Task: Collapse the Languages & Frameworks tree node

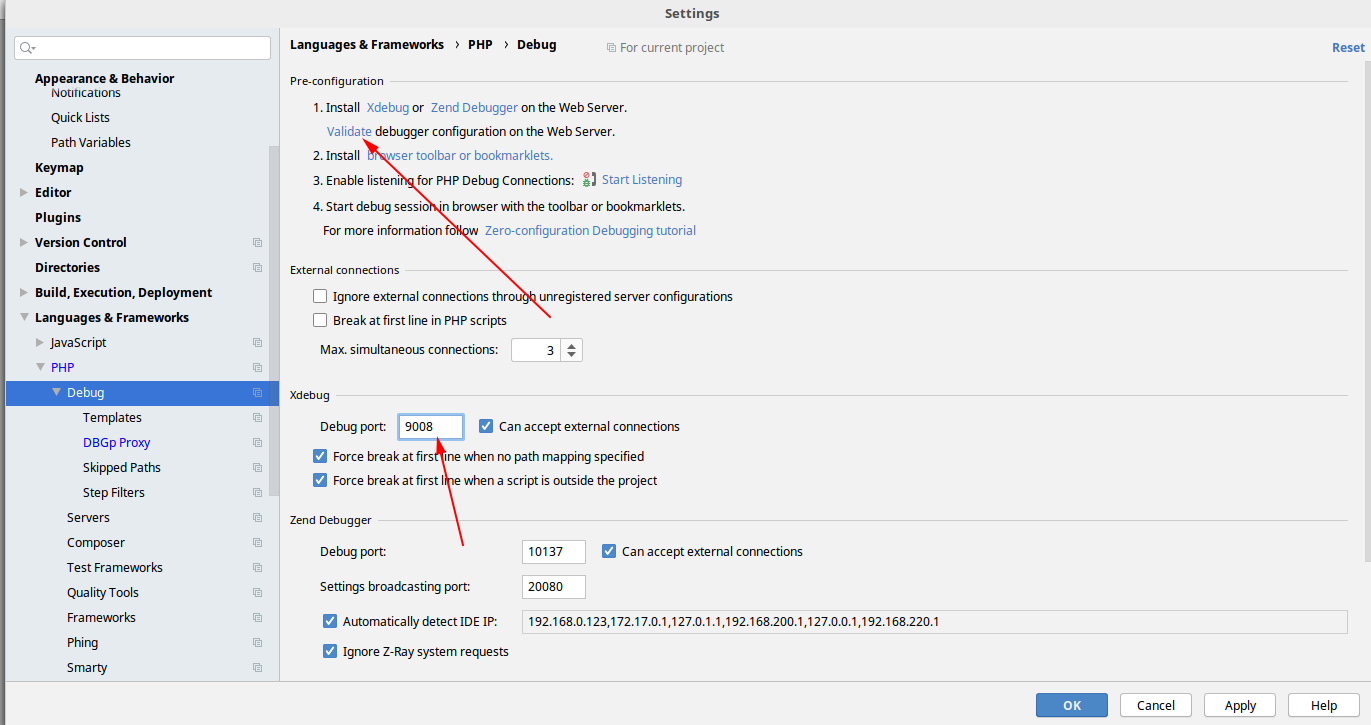Action: (25, 317)
